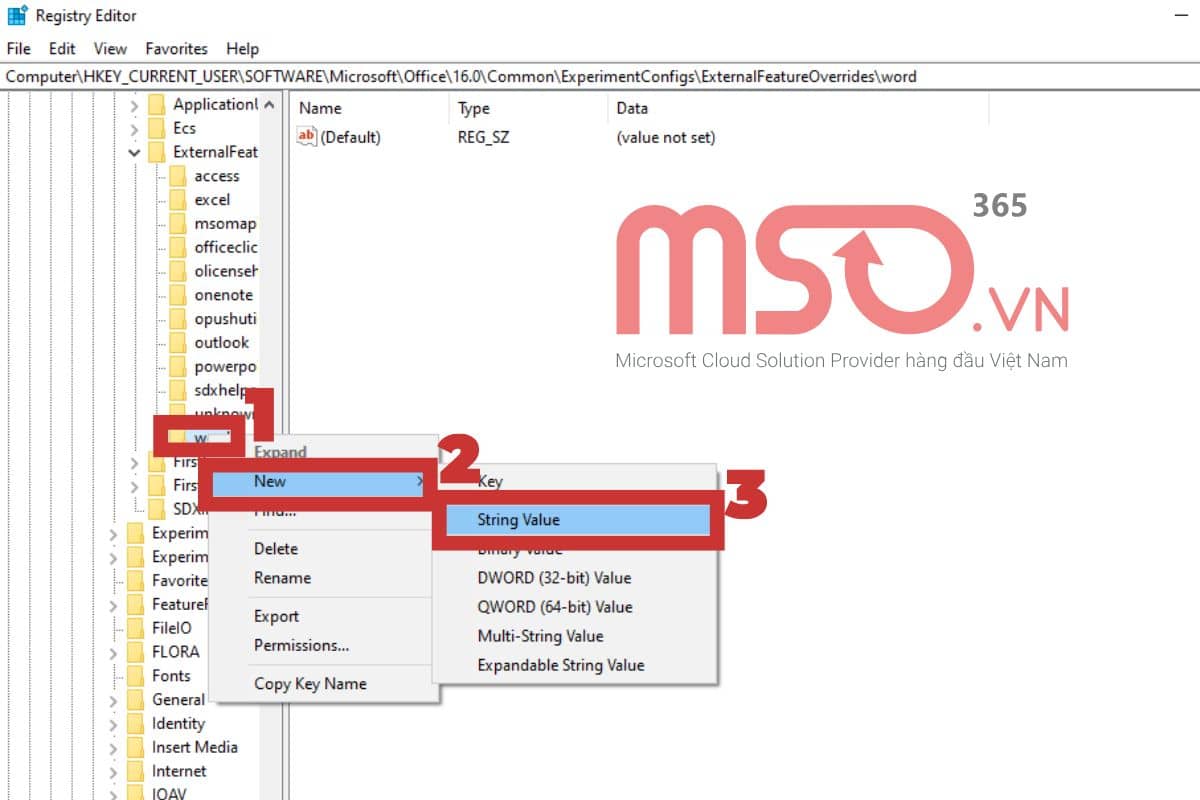Select the FLORA key label
The width and height of the screenshot is (1200, 800).
pos(175,652)
